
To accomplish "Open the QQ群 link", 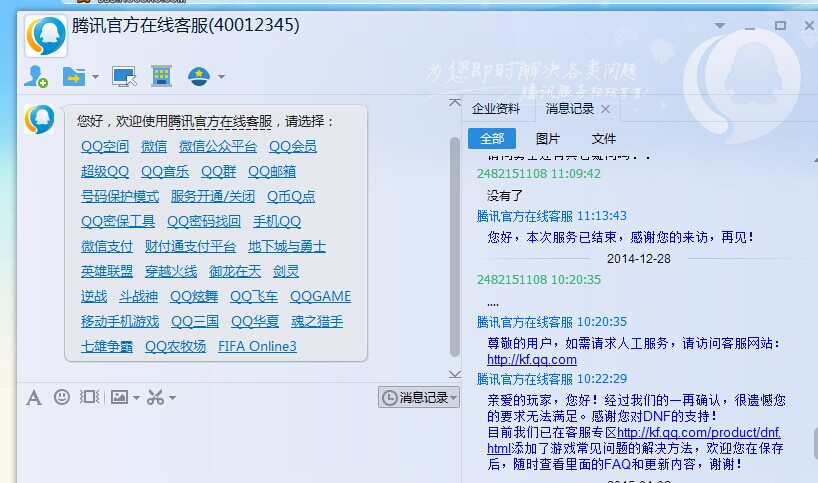I will coord(219,172).
